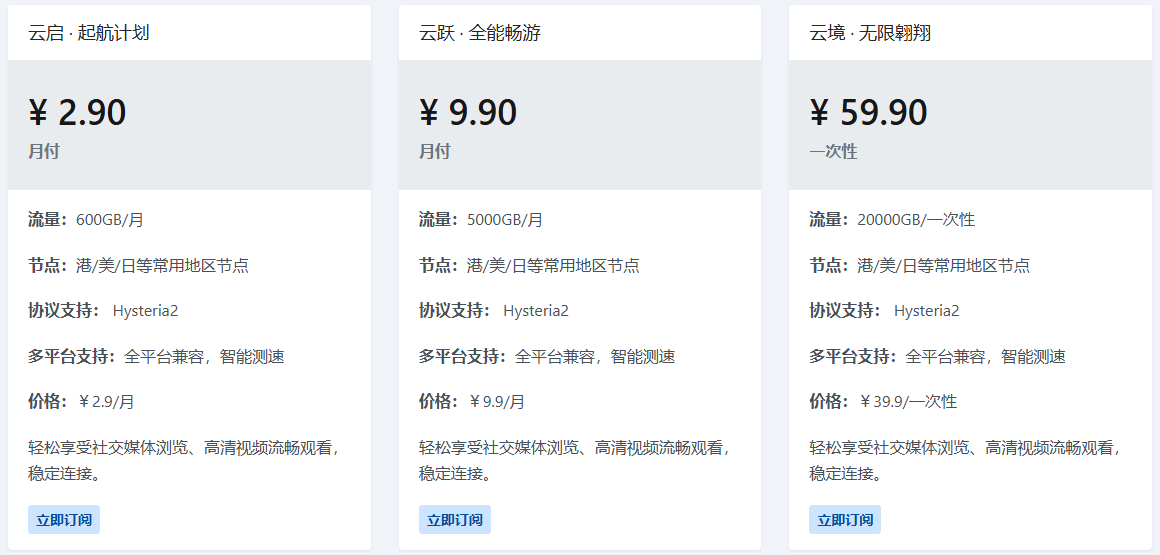Screen dimensions: 1160x555
Task: Subscribe to the 云启 · 起航计划 plan
Action: coord(64,519)
